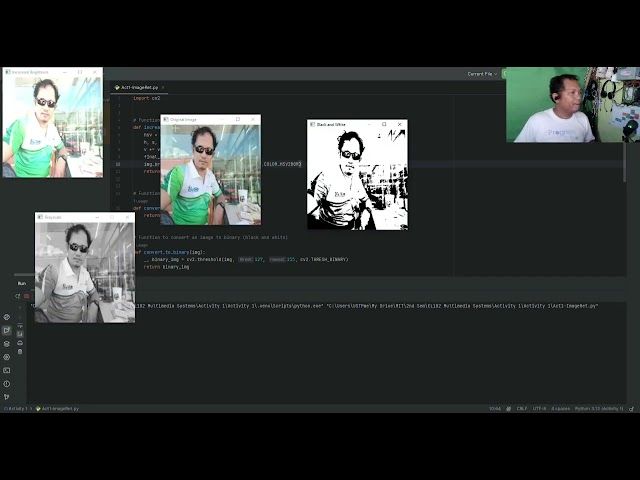
Task: Open the Services sidebar icon
Action: 7,357
